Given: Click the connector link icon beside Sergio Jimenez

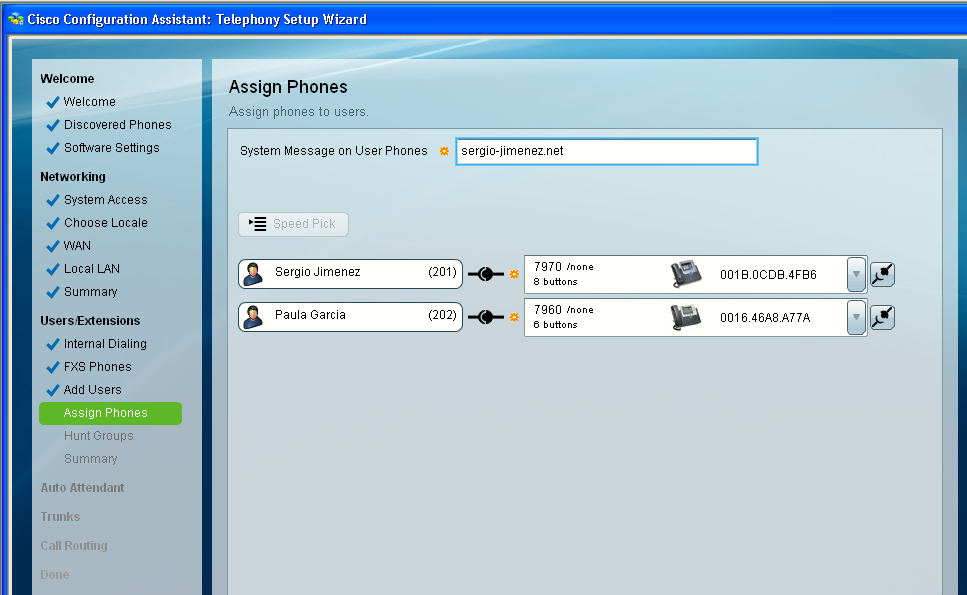Looking at the screenshot, I should (x=486, y=274).
